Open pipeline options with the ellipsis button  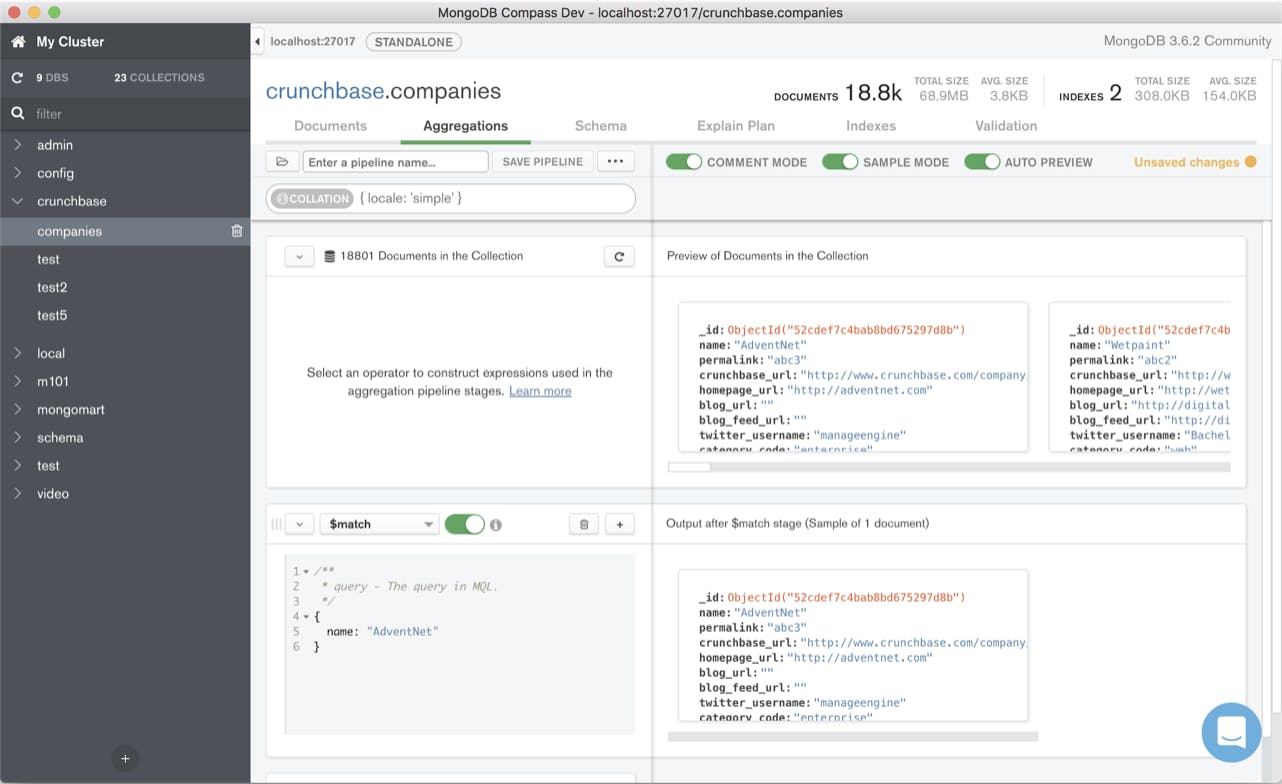[x=615, y=162]
